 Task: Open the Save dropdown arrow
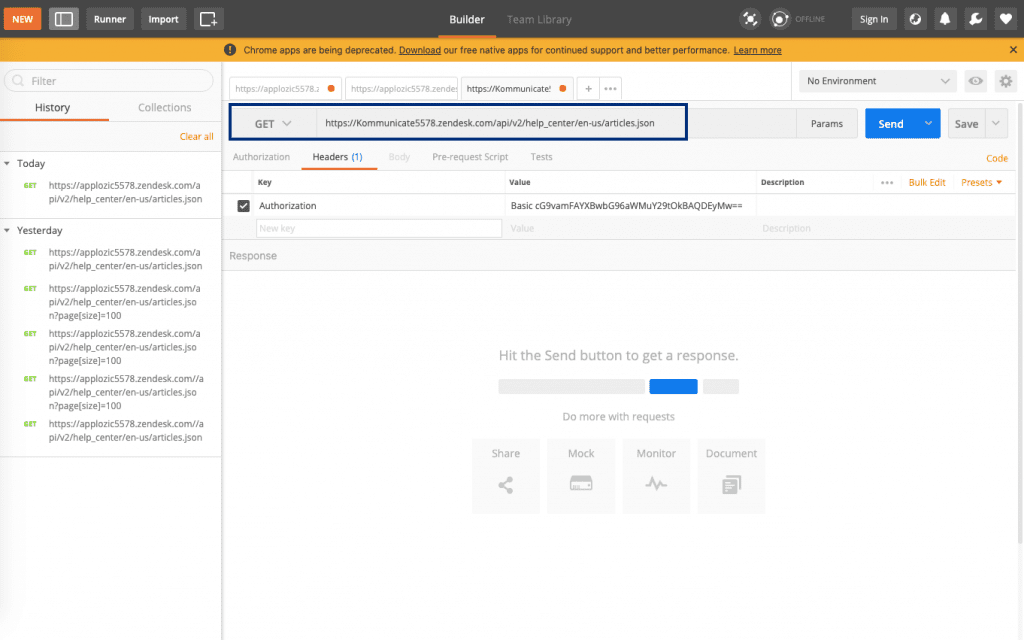pos(996,123)
